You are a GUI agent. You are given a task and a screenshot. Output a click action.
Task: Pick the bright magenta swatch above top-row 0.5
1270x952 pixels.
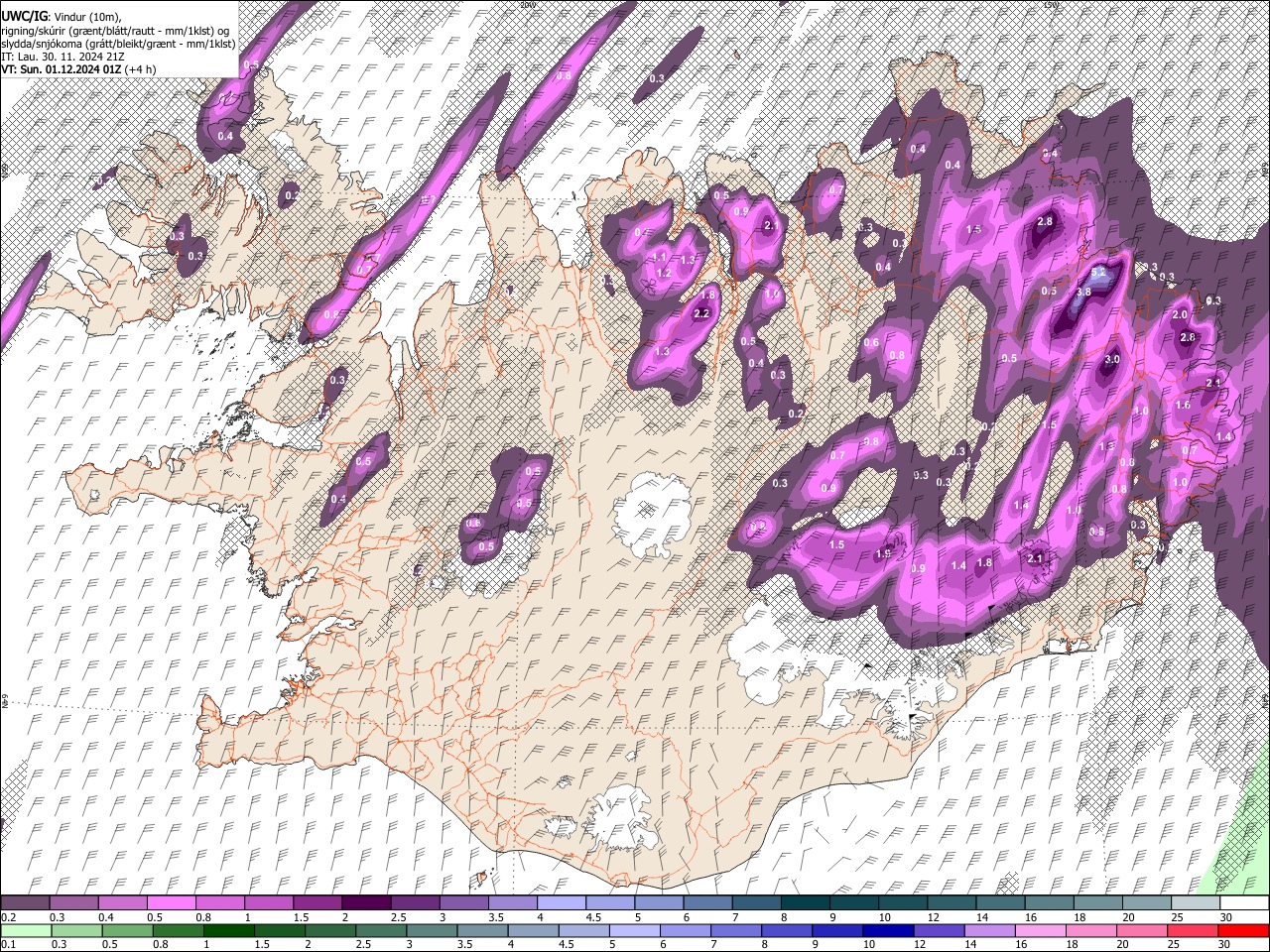pos(171,903)
